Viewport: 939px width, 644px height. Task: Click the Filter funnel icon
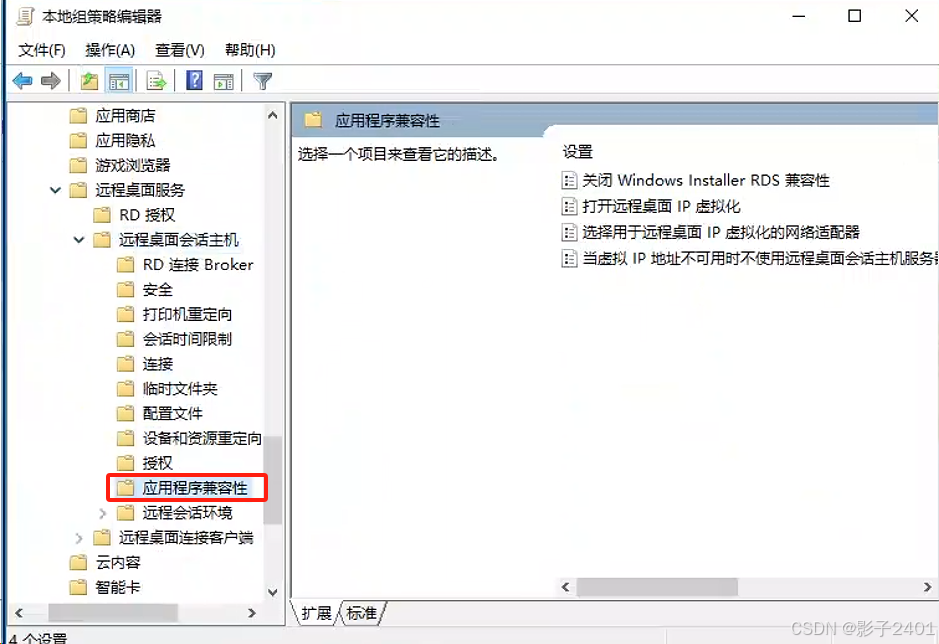tap(262, 81)
